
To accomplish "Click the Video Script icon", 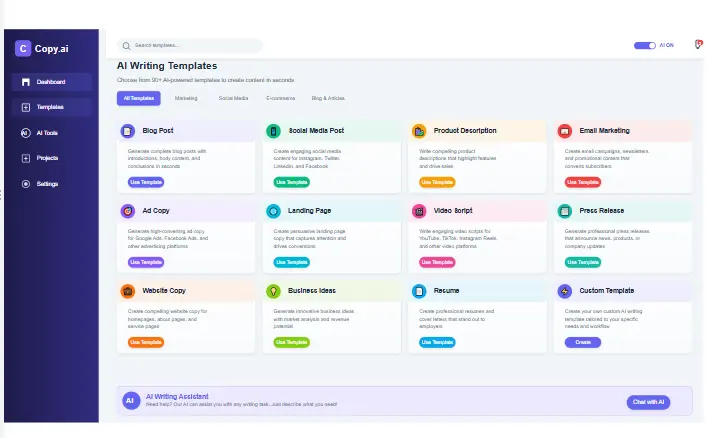I will point(419,211).
